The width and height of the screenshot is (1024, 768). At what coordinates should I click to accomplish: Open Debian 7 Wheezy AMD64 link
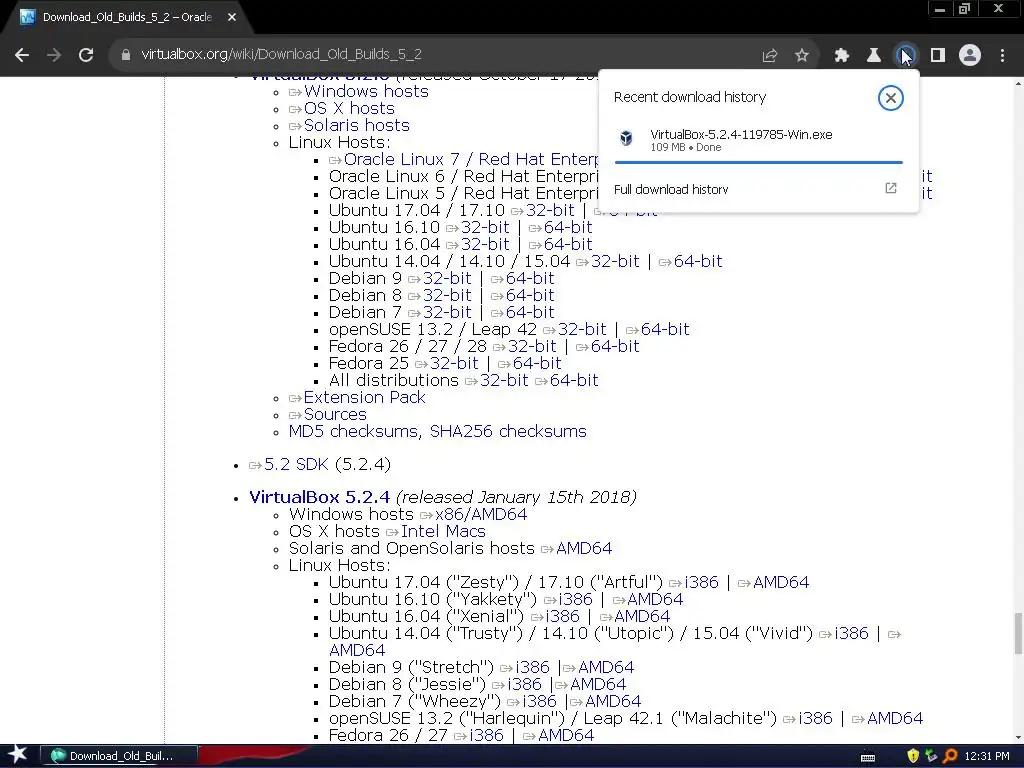click(613, 701)
